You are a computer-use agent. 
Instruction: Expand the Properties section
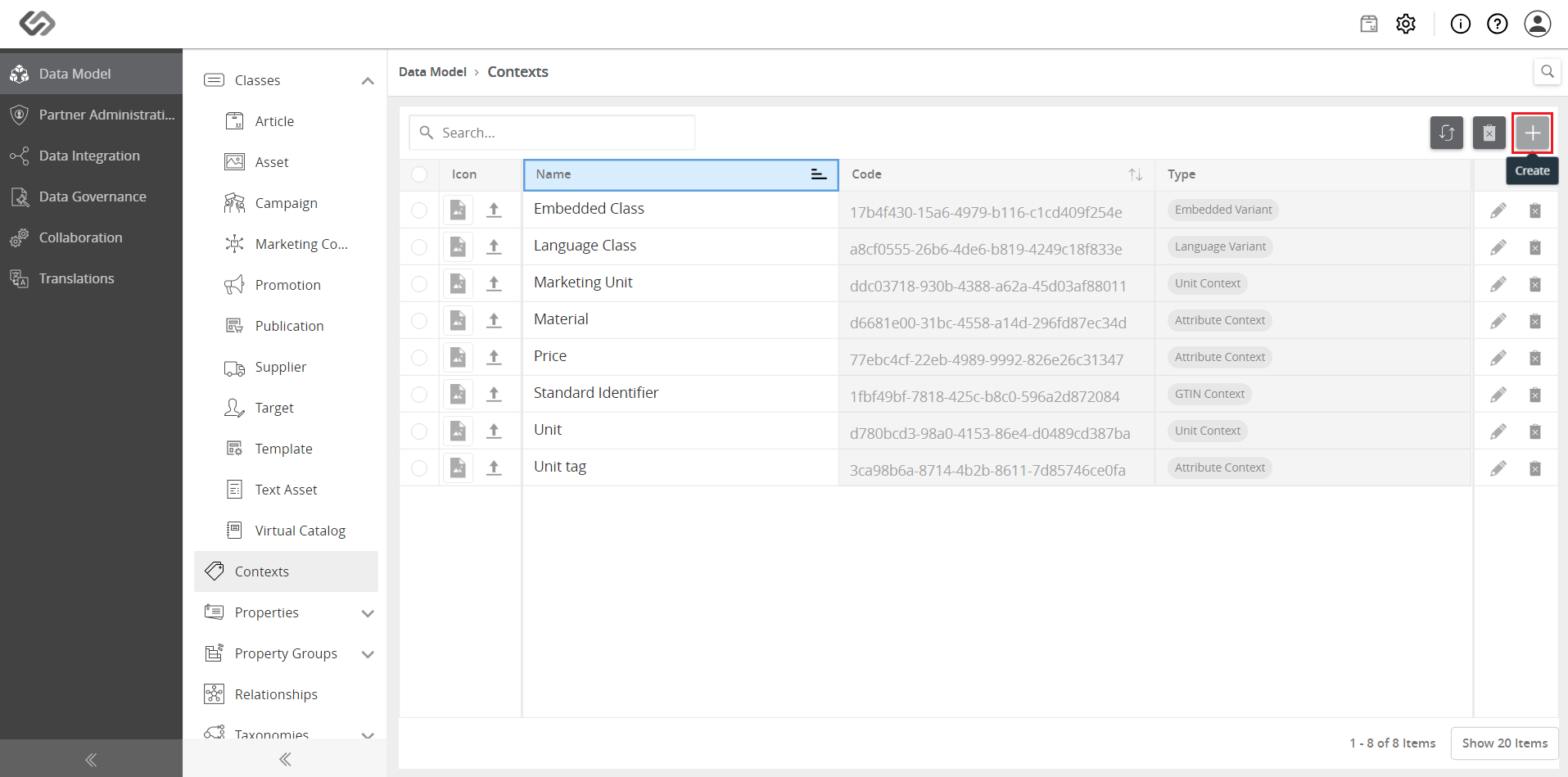pos(368,613)
